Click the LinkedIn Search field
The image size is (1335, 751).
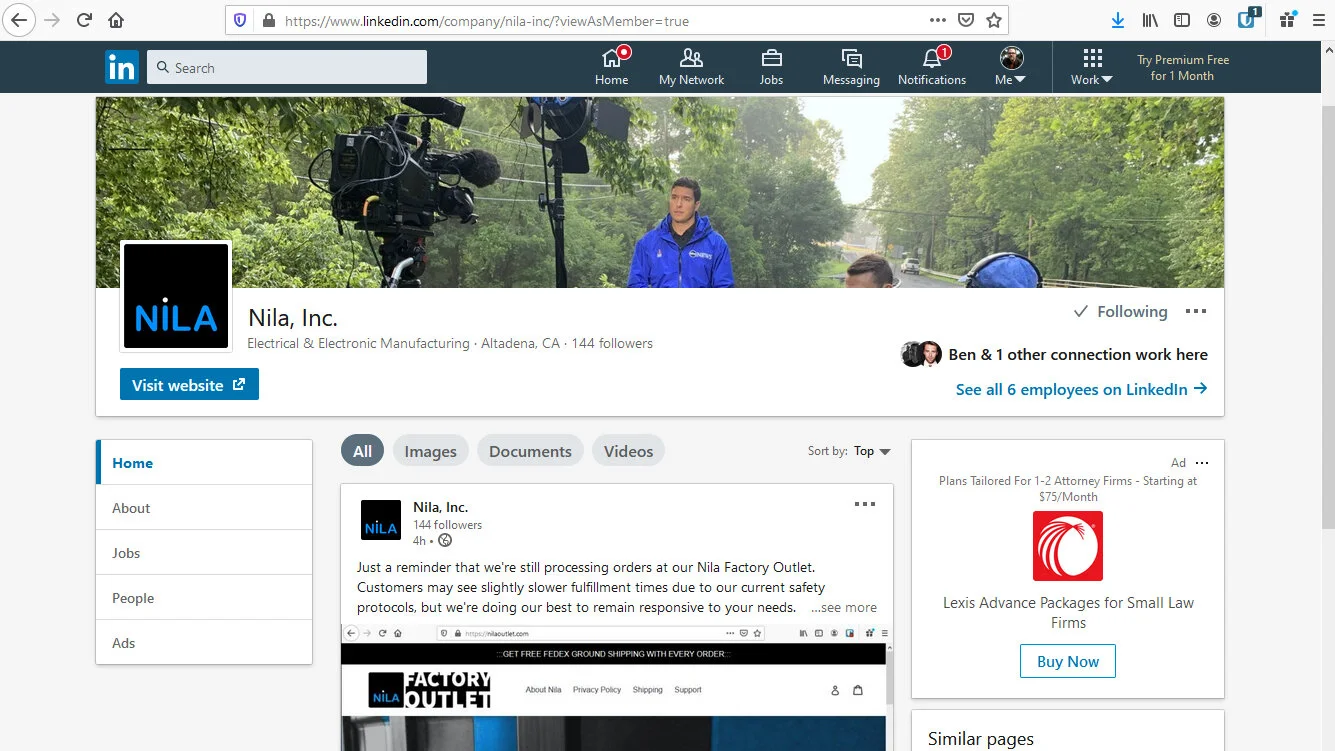287,67
